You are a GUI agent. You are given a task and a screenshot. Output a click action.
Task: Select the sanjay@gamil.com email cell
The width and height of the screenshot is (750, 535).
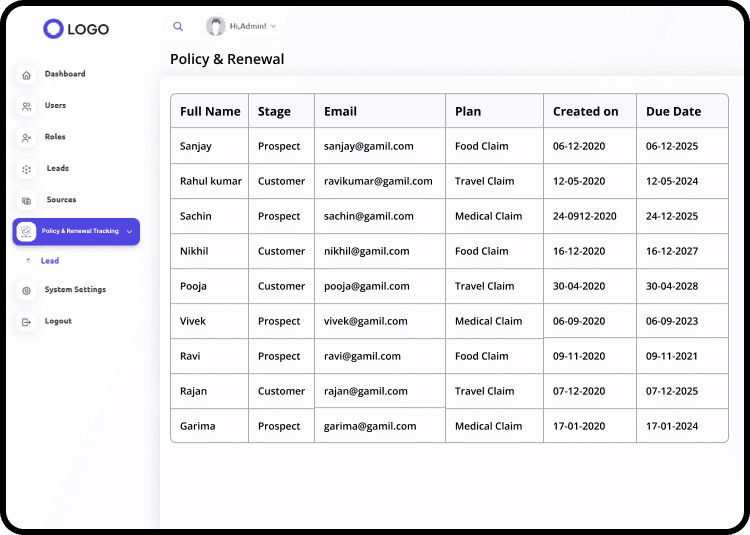pyautogui.click(x=369, y=146)
